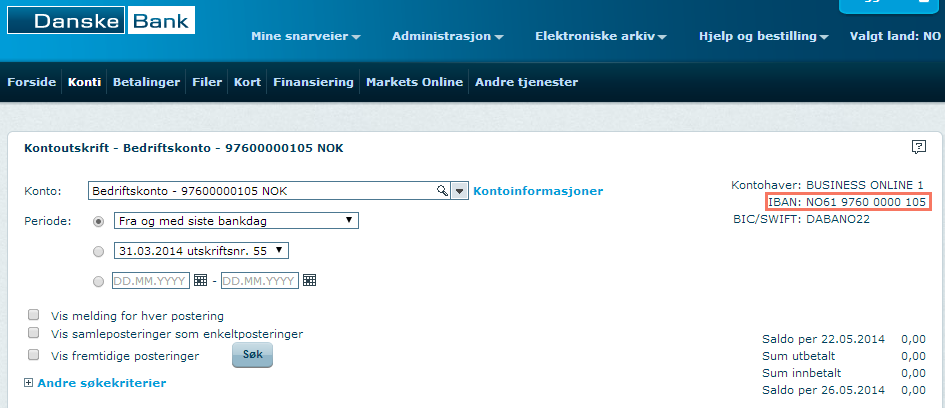Click the Sum innbetalt row
The width and height of the screenshot is (945, 408).
(x=844, y=373)
